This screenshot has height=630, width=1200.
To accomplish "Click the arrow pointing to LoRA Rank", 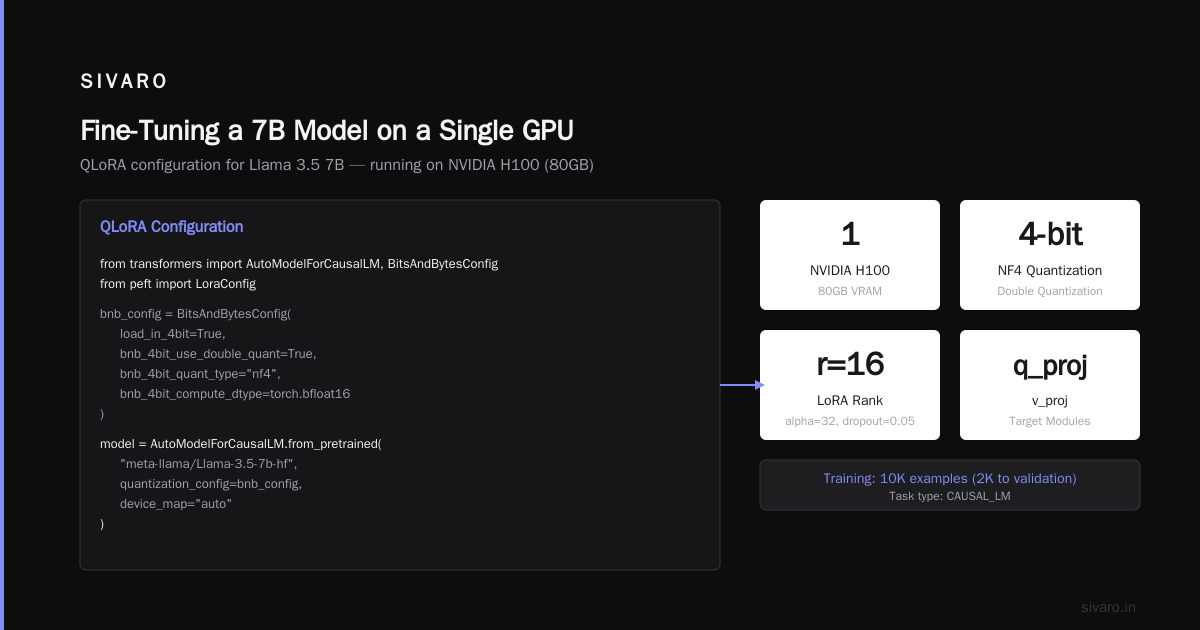I will tap(742, 385).
